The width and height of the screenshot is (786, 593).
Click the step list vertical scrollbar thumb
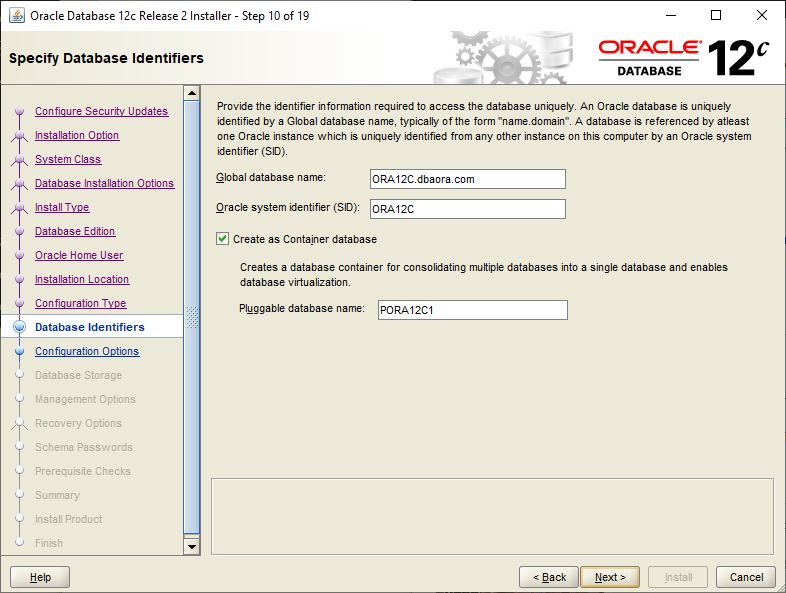pos(191,317)
